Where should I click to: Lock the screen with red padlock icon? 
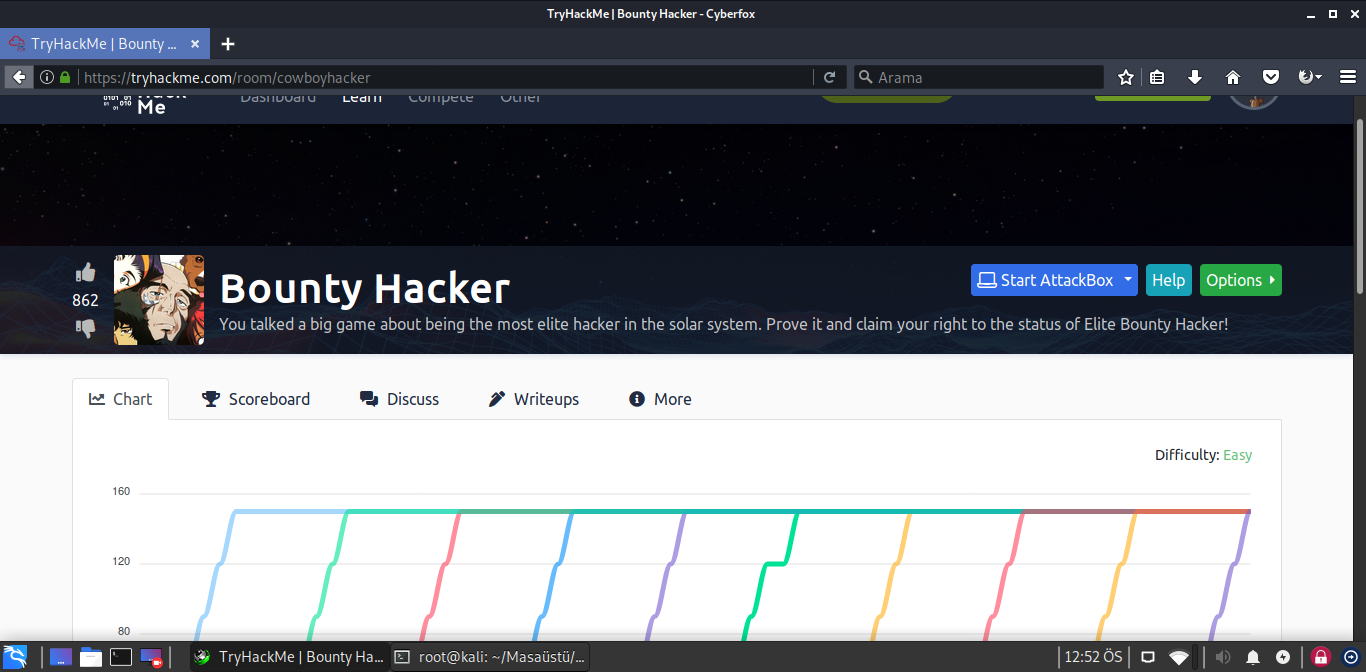coord(1321,657)
